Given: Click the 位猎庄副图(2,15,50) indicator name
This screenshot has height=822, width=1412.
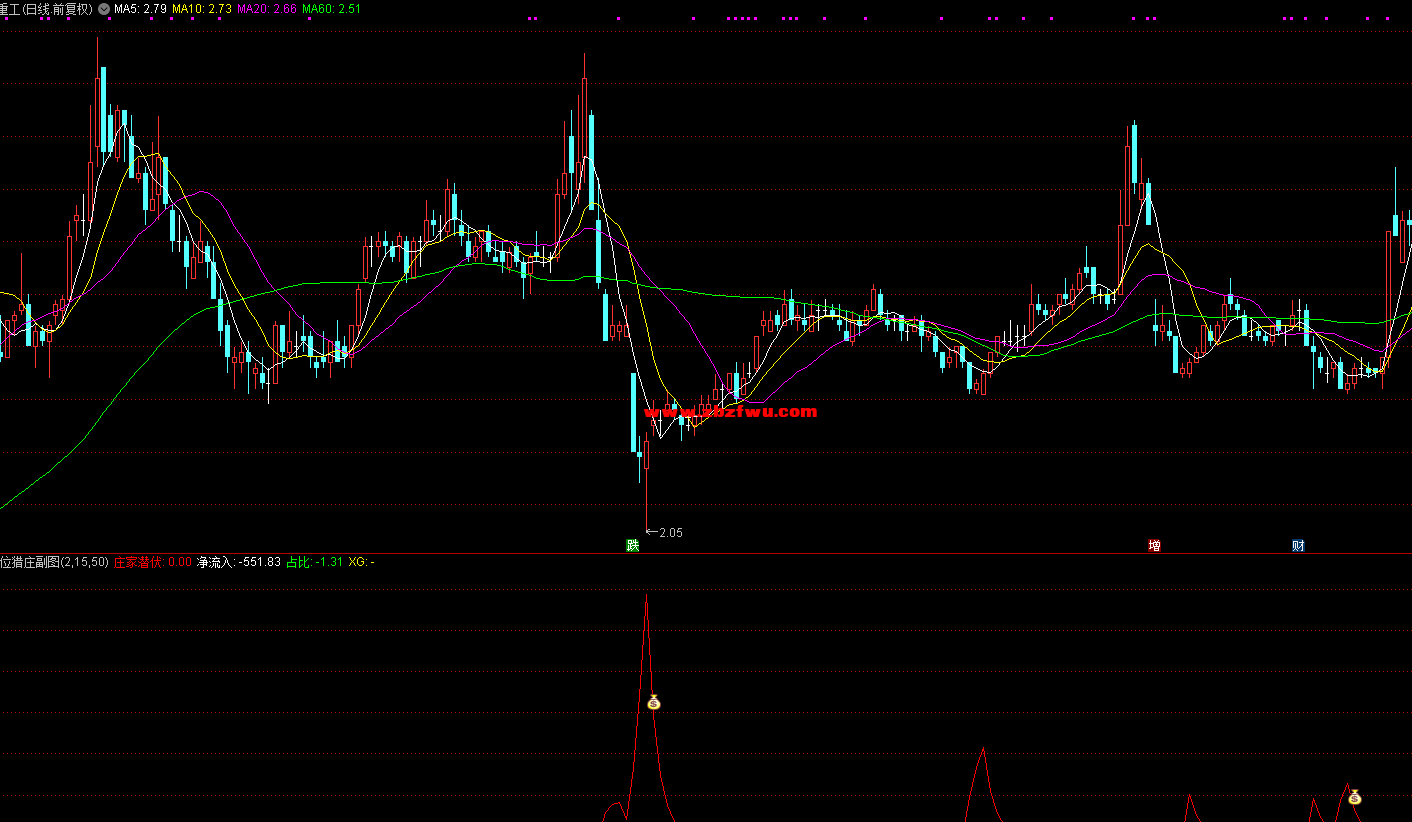Looking at the screenshot, I should [x=54, y=562].
